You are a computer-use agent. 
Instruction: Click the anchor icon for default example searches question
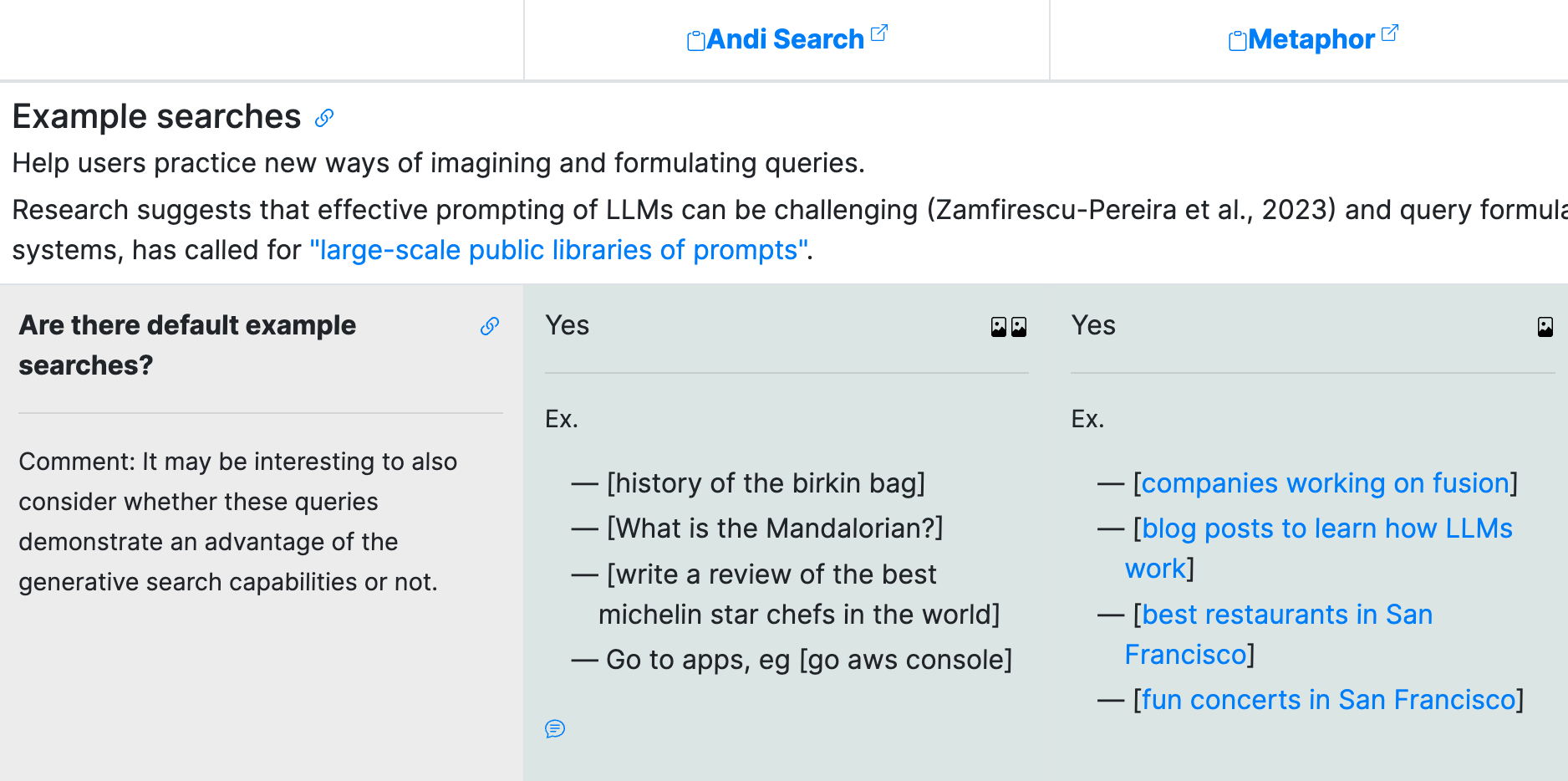[490, 328]
